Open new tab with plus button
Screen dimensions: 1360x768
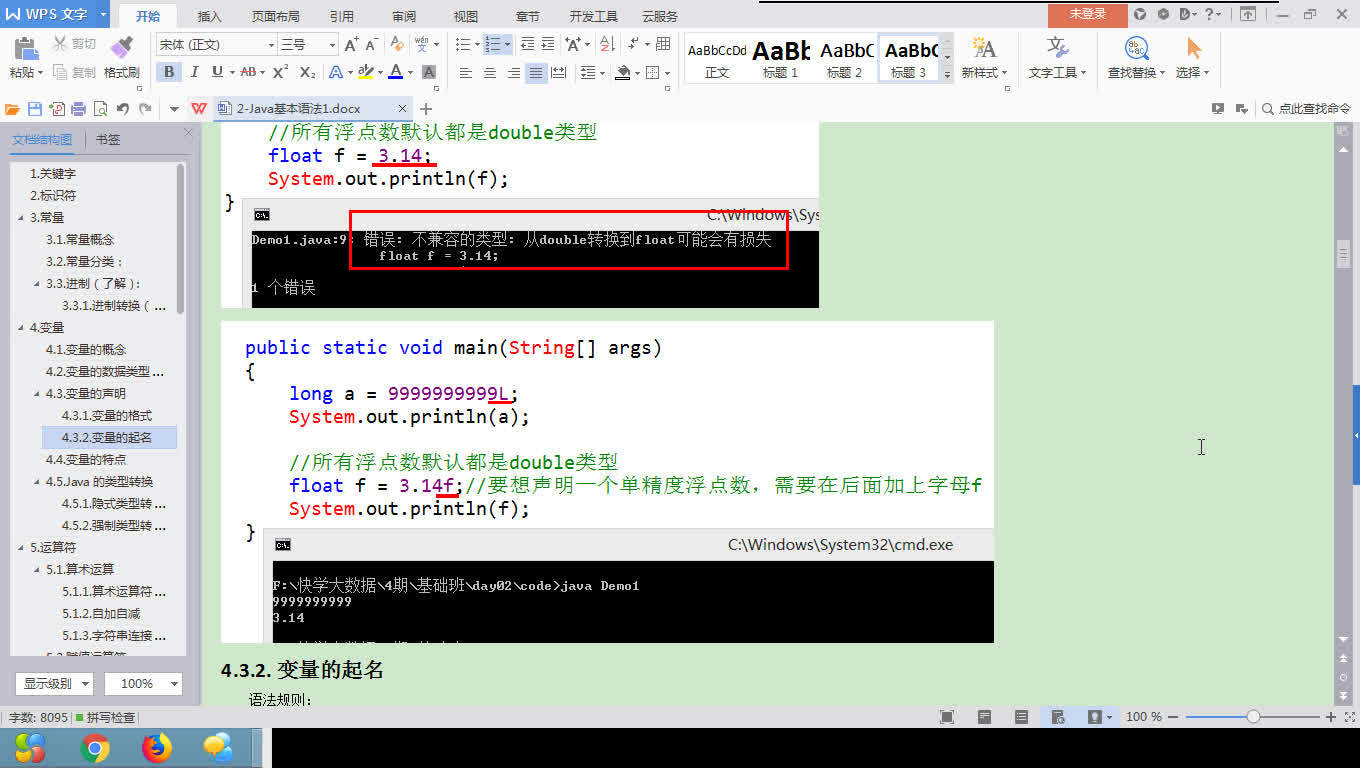point(426,109)
